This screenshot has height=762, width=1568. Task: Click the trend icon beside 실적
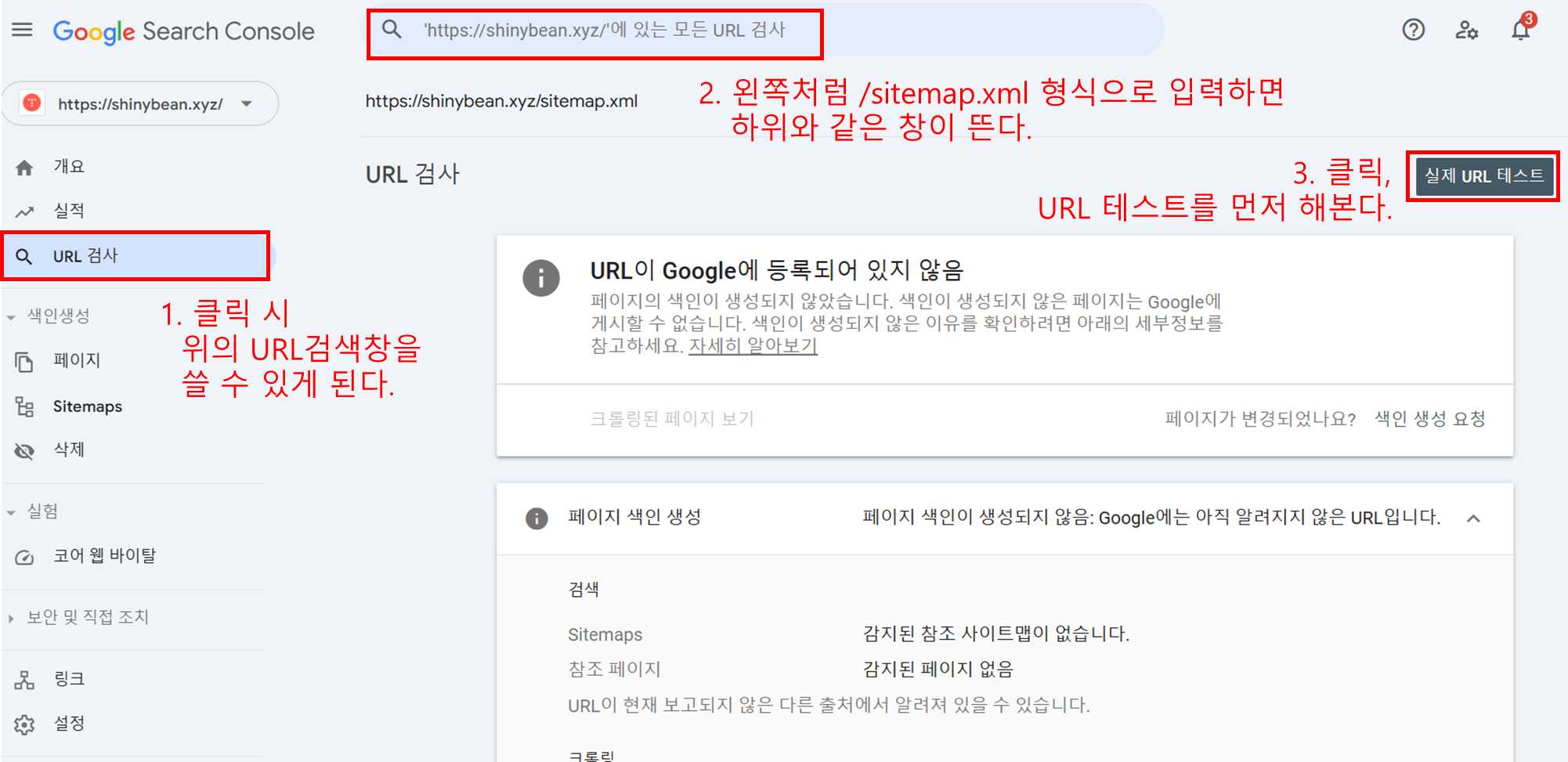(x=24, y=211)
